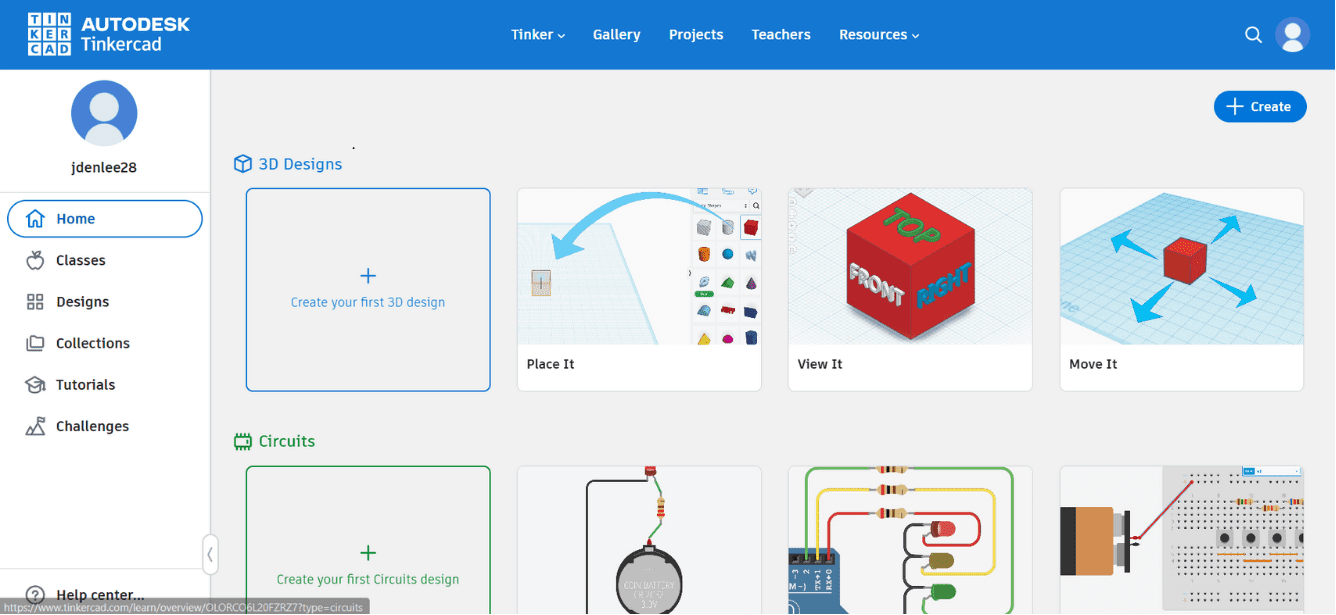Open the Tinker dropdown menu

click(x=537, y=34)
